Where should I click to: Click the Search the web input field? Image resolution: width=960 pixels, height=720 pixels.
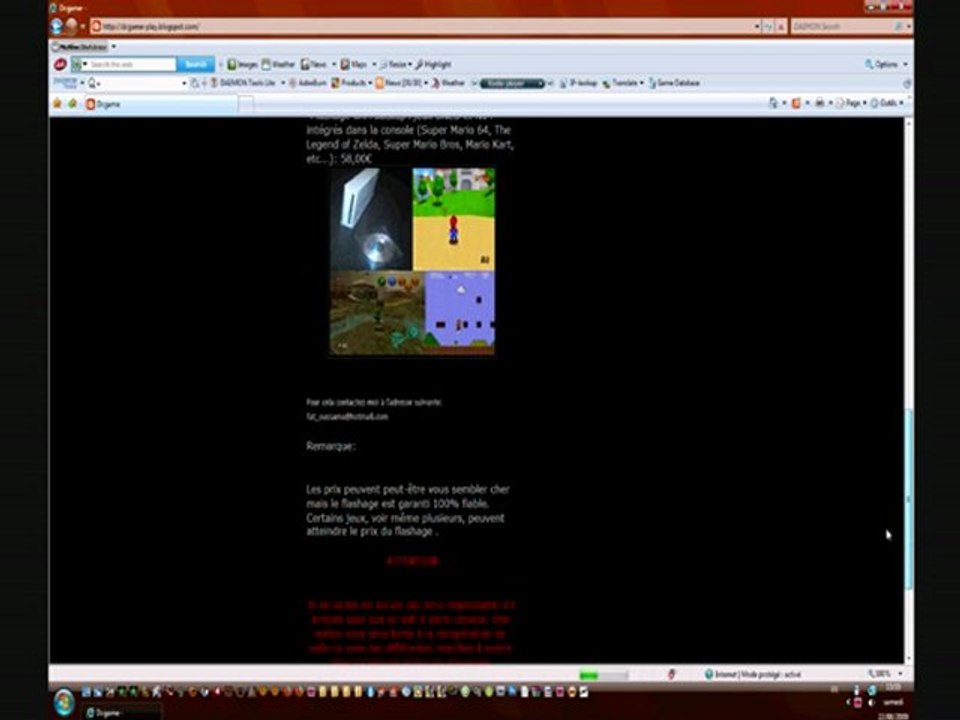point(132,64)
